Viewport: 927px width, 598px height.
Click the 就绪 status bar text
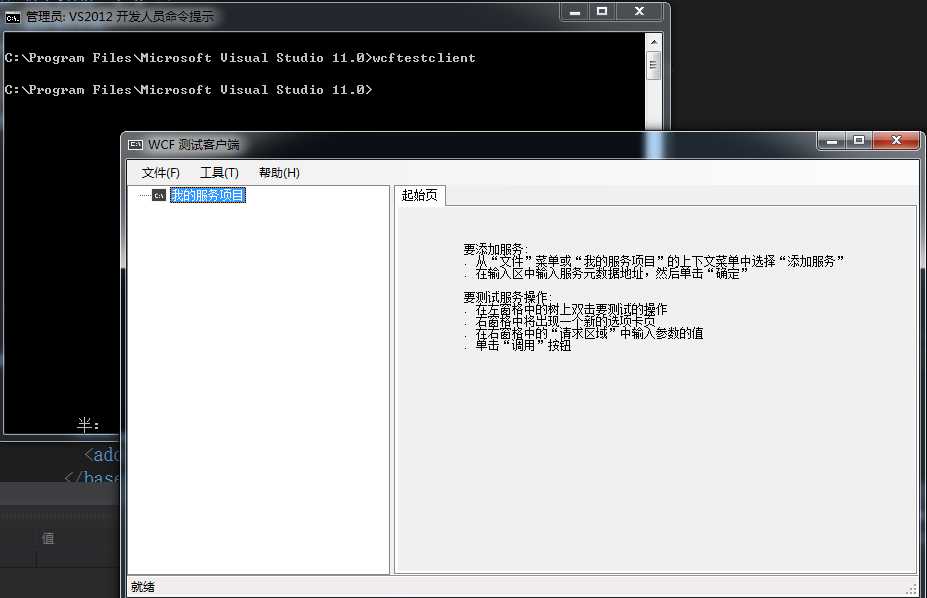click(x=143, y=586)
